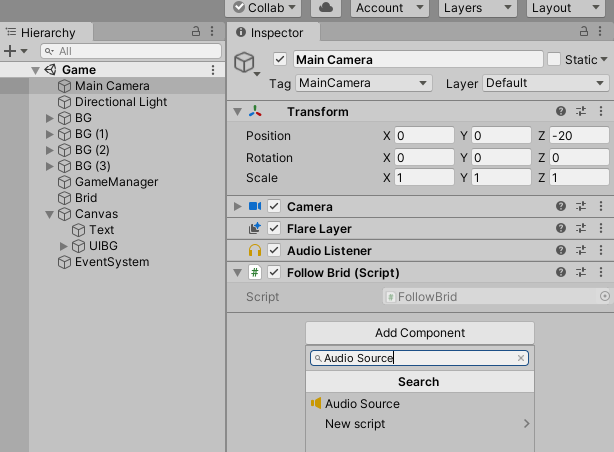Open Follow Brid script more options
614x452 pixels.
[601, 272]
